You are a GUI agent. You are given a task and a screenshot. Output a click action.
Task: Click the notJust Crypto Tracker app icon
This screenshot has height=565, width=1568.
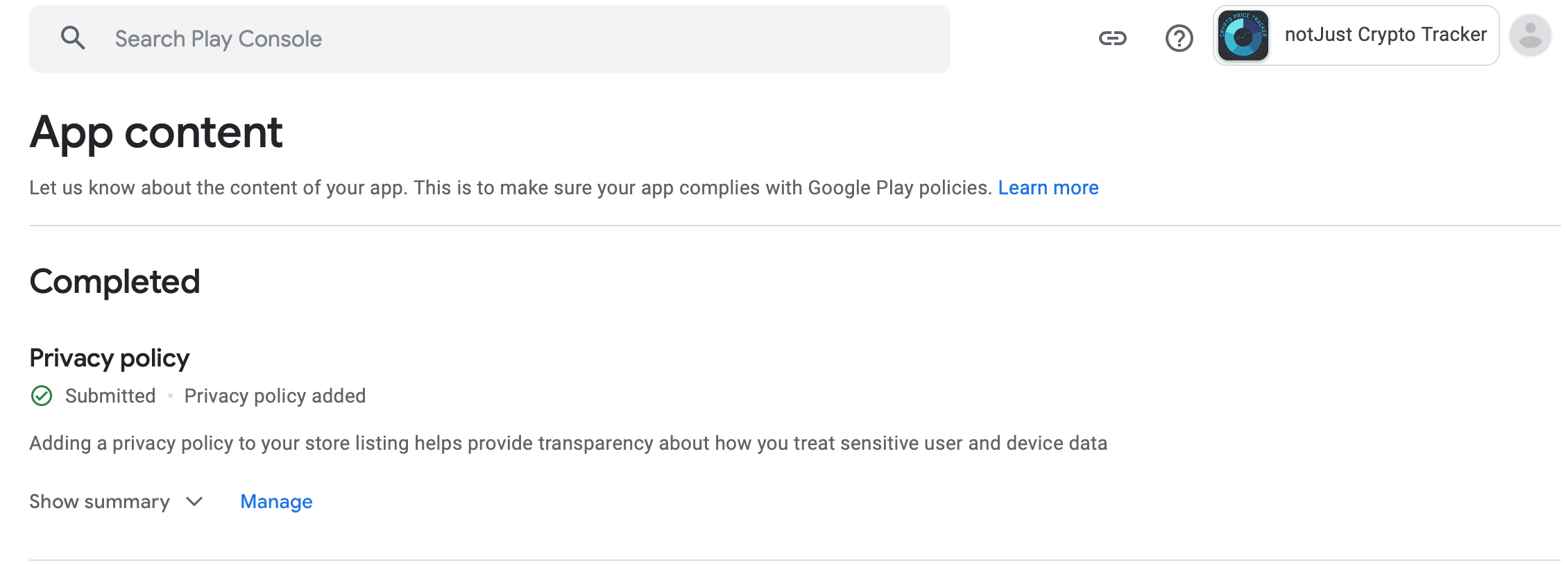(x=1243, y=34)
